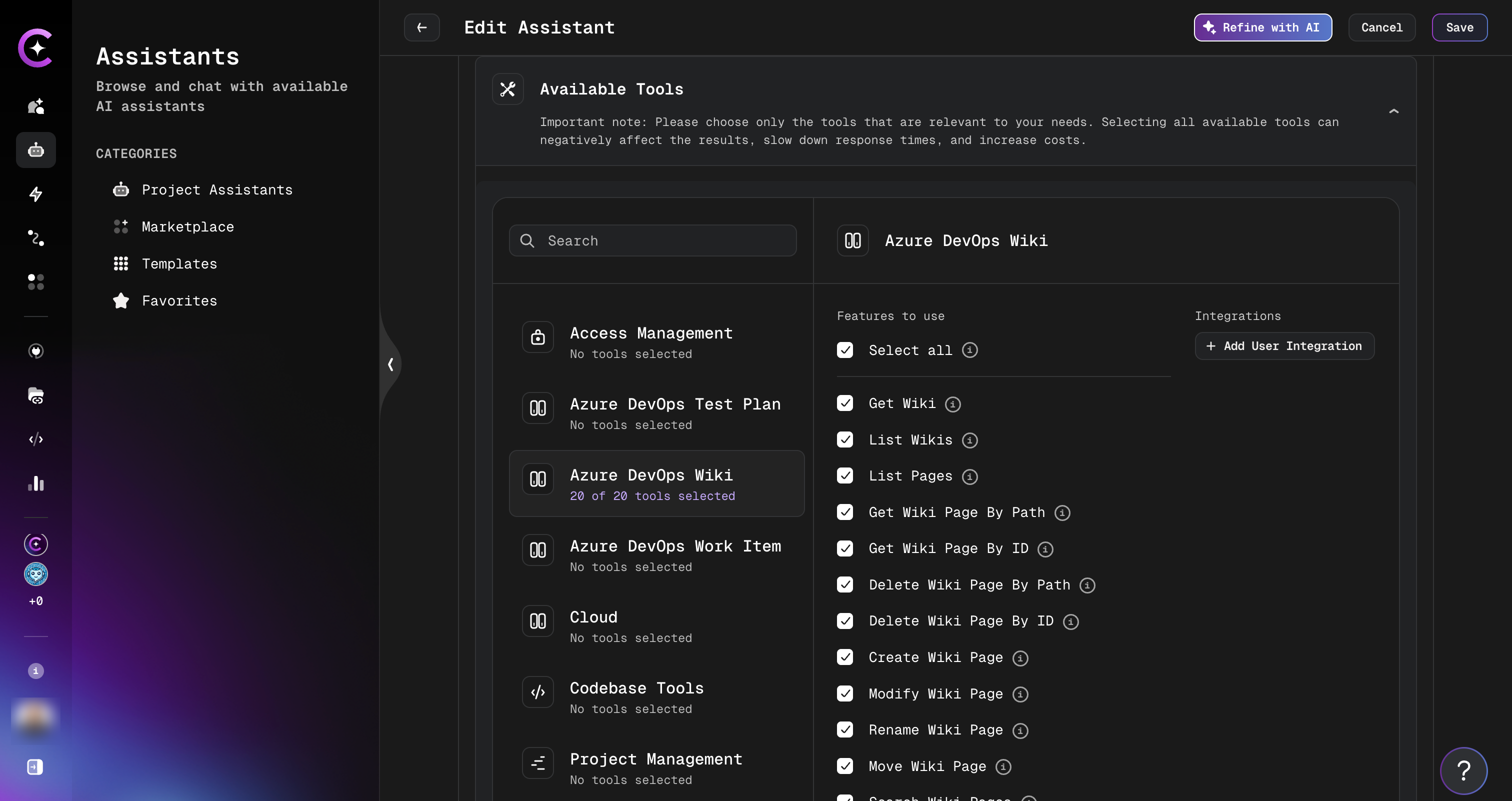1512x801 pixels.
Task: Click info icon beside Get Wiki Page By ID
Action: pos(1045,549)
